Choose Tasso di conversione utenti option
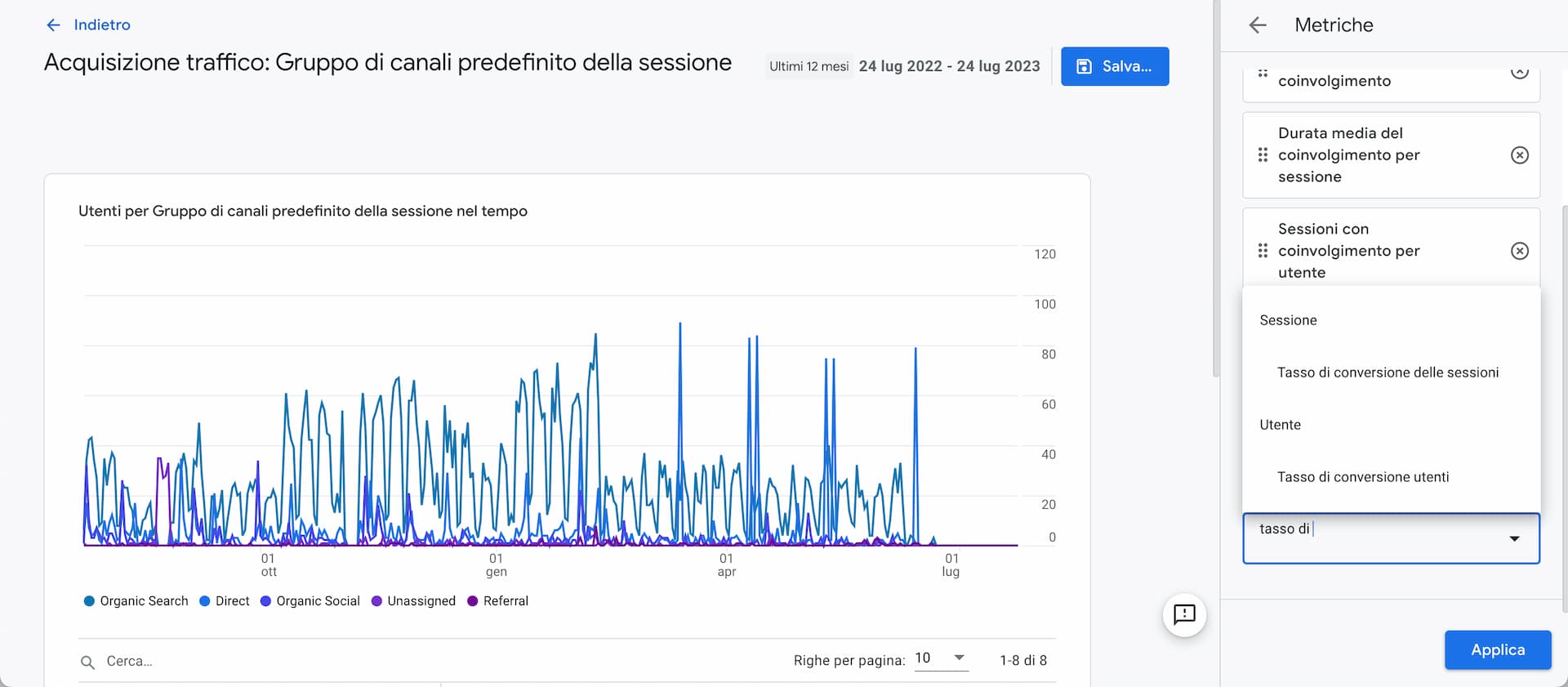This screenshot has height=687, width=1568. tap(1363, 477)
